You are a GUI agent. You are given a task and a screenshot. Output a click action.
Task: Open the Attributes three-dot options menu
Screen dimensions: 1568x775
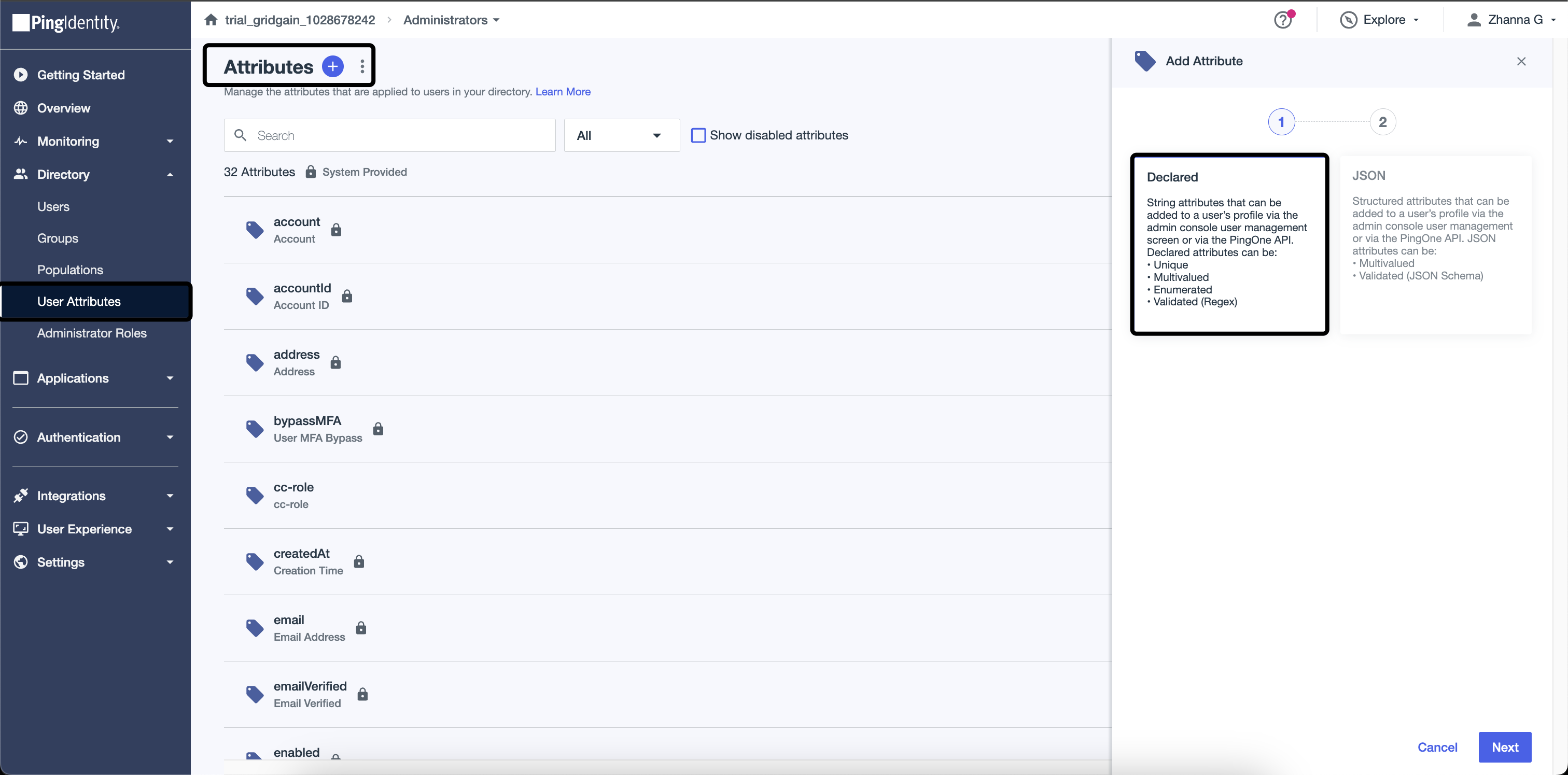(362, 66)
